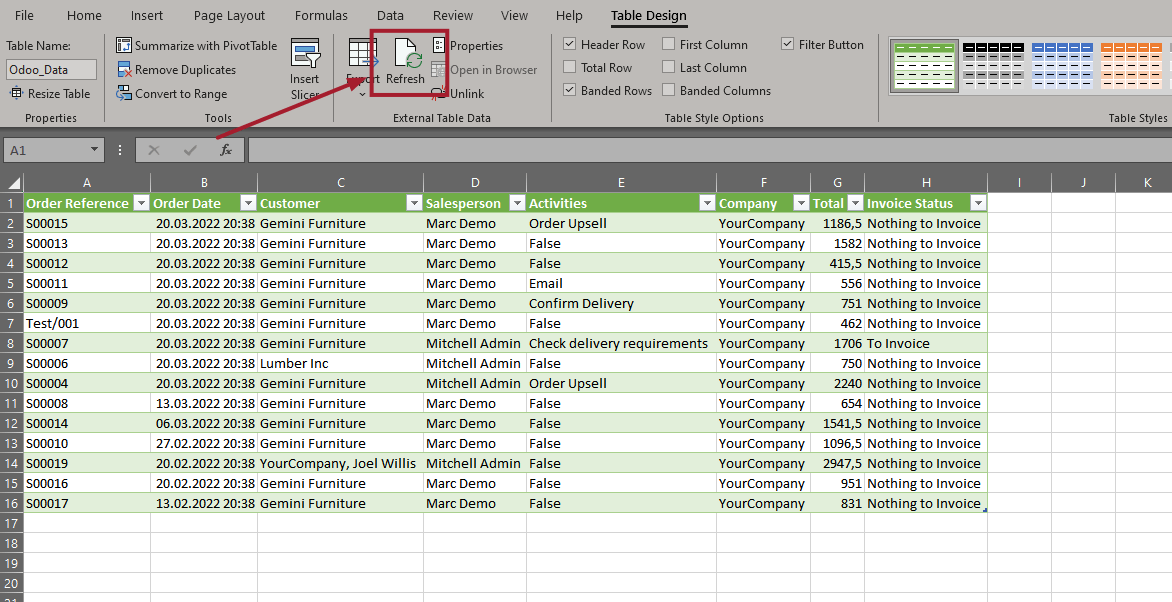Click the Table Name field showing Odoo_Data

[51, 70]
